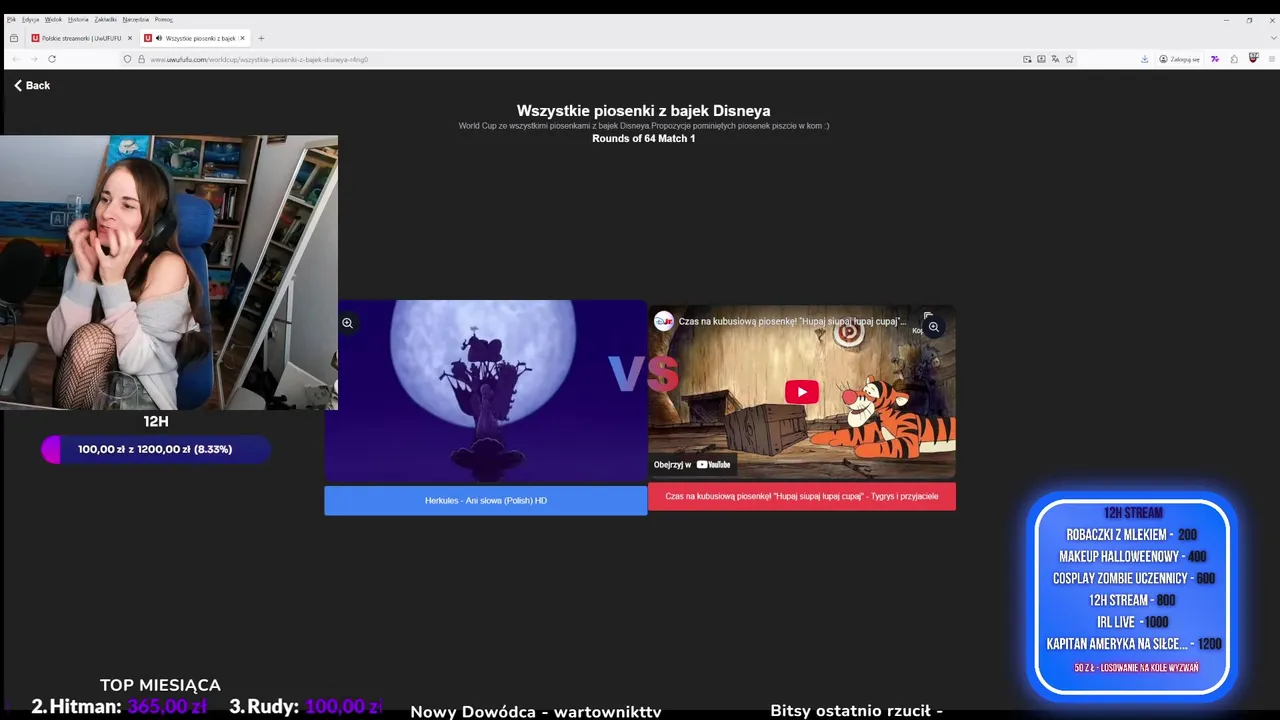
Task: Choose Herkules - Ani słowa (Polish) HD
Action: tap(486, 501)
